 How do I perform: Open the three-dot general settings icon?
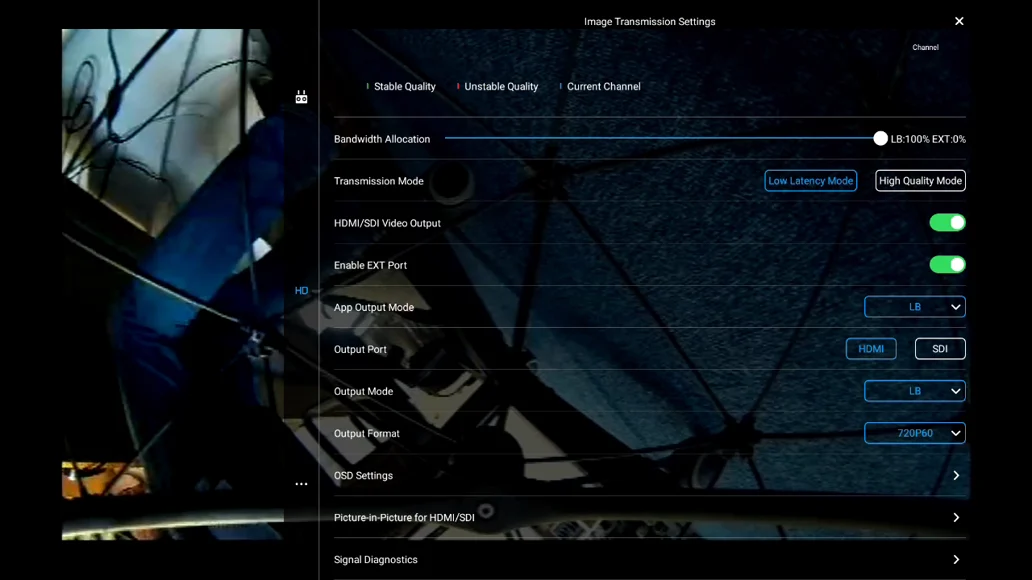click(301, 484)
